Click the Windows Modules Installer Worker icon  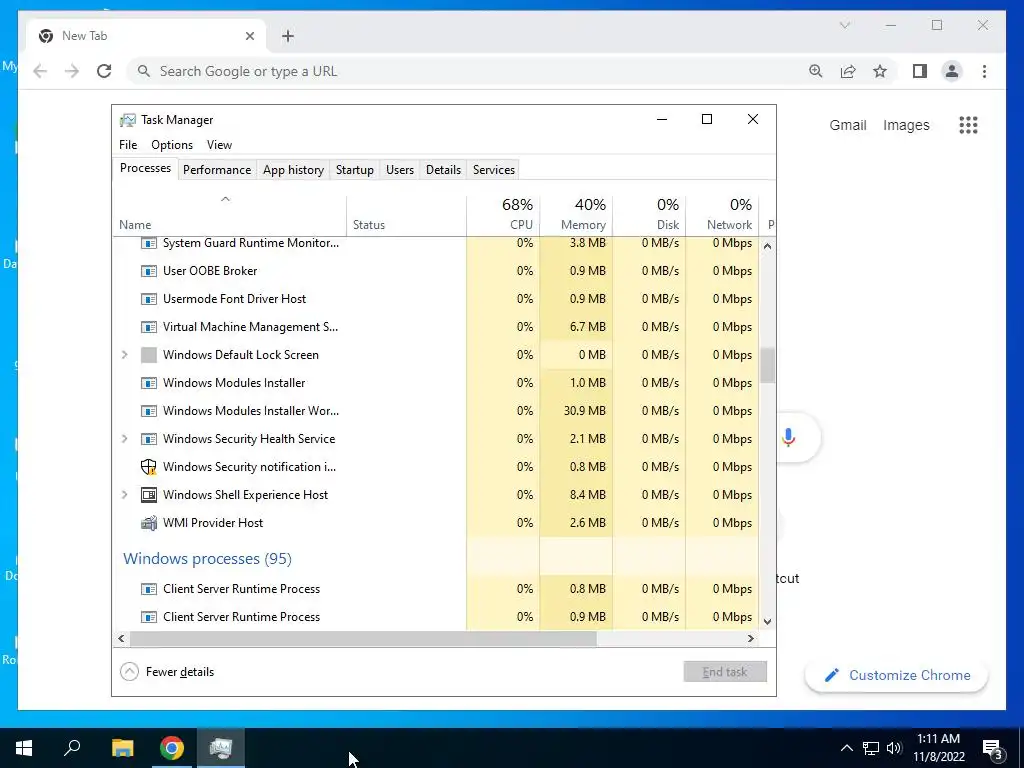tap(149, 411)
